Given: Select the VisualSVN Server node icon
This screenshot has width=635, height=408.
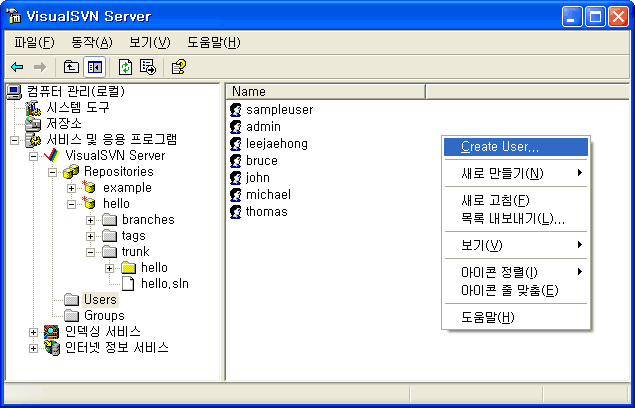Looking at the screenshot, I should pyautogui.click(x=54, y=156).
